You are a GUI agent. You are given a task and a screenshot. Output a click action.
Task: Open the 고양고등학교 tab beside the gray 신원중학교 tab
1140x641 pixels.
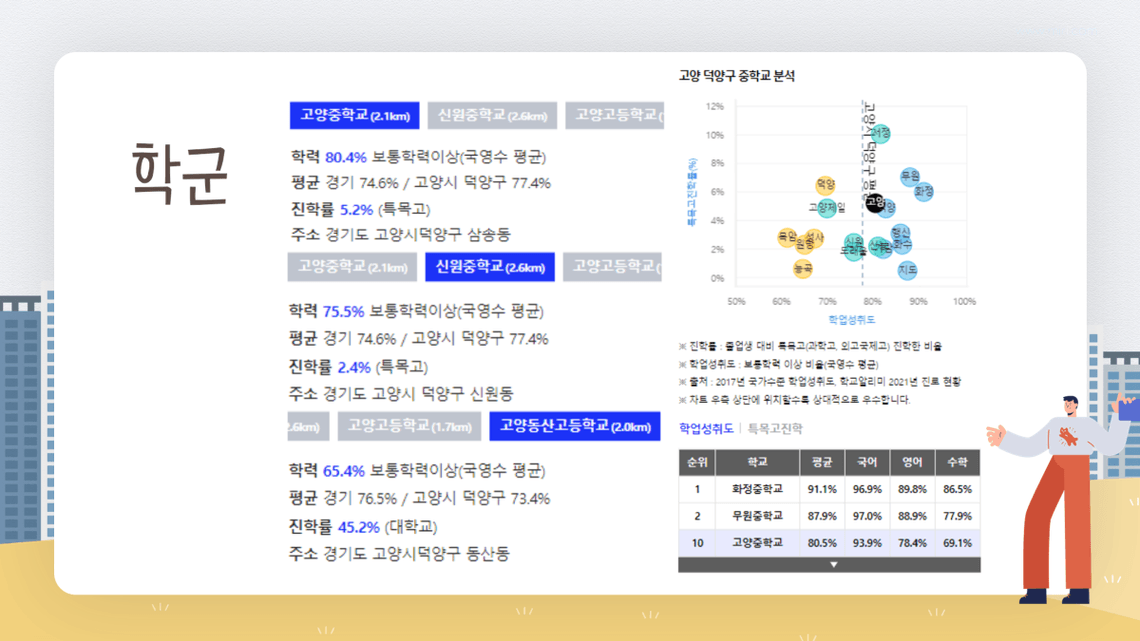[x=615, y=116]
